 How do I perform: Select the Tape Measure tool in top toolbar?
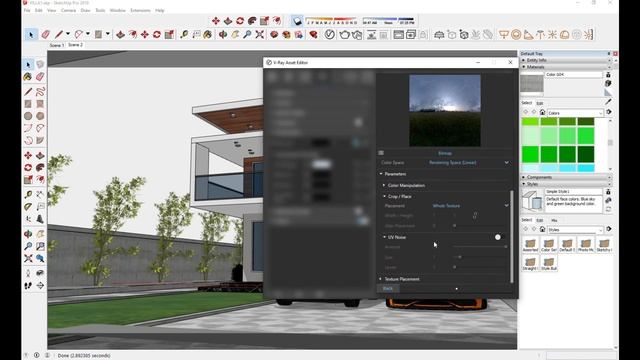(x=184, y=35)
